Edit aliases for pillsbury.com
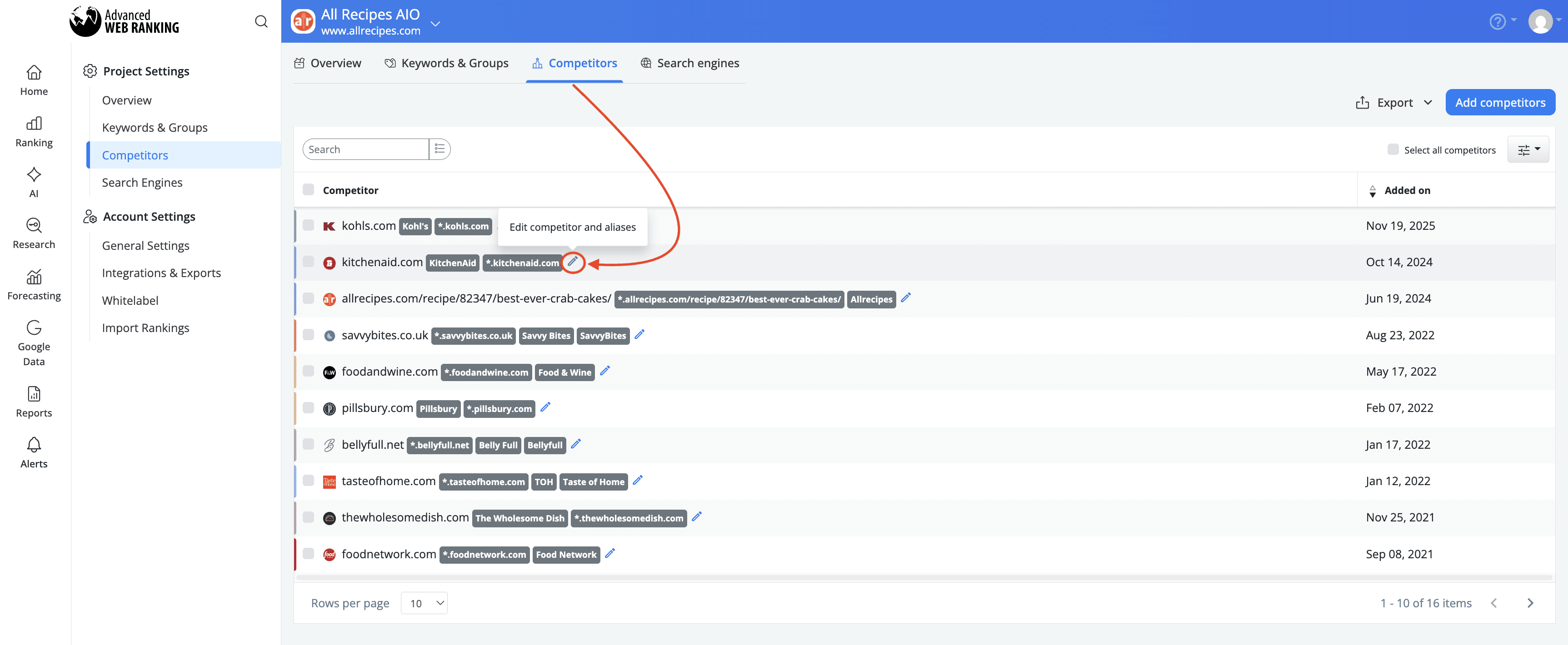The height and width of the screenshot is (645, 1568). [x=545, y=407]
